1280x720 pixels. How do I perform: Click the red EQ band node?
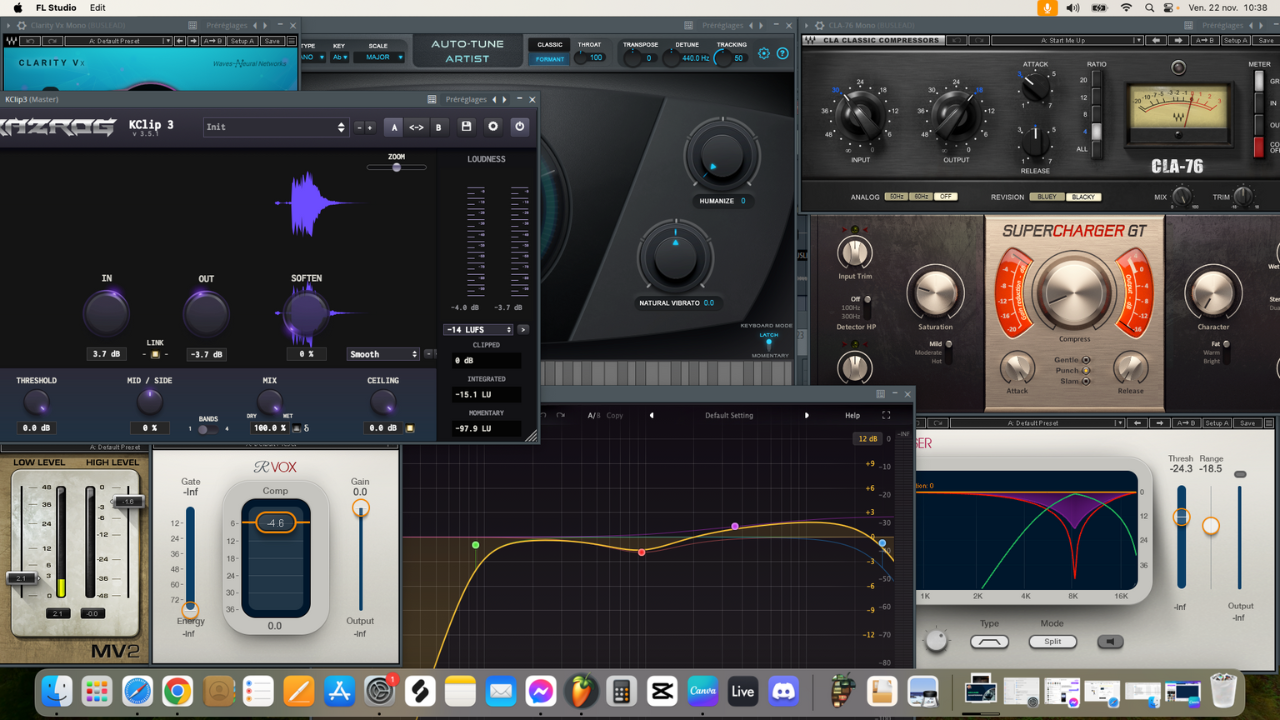(x=642, y=552)
